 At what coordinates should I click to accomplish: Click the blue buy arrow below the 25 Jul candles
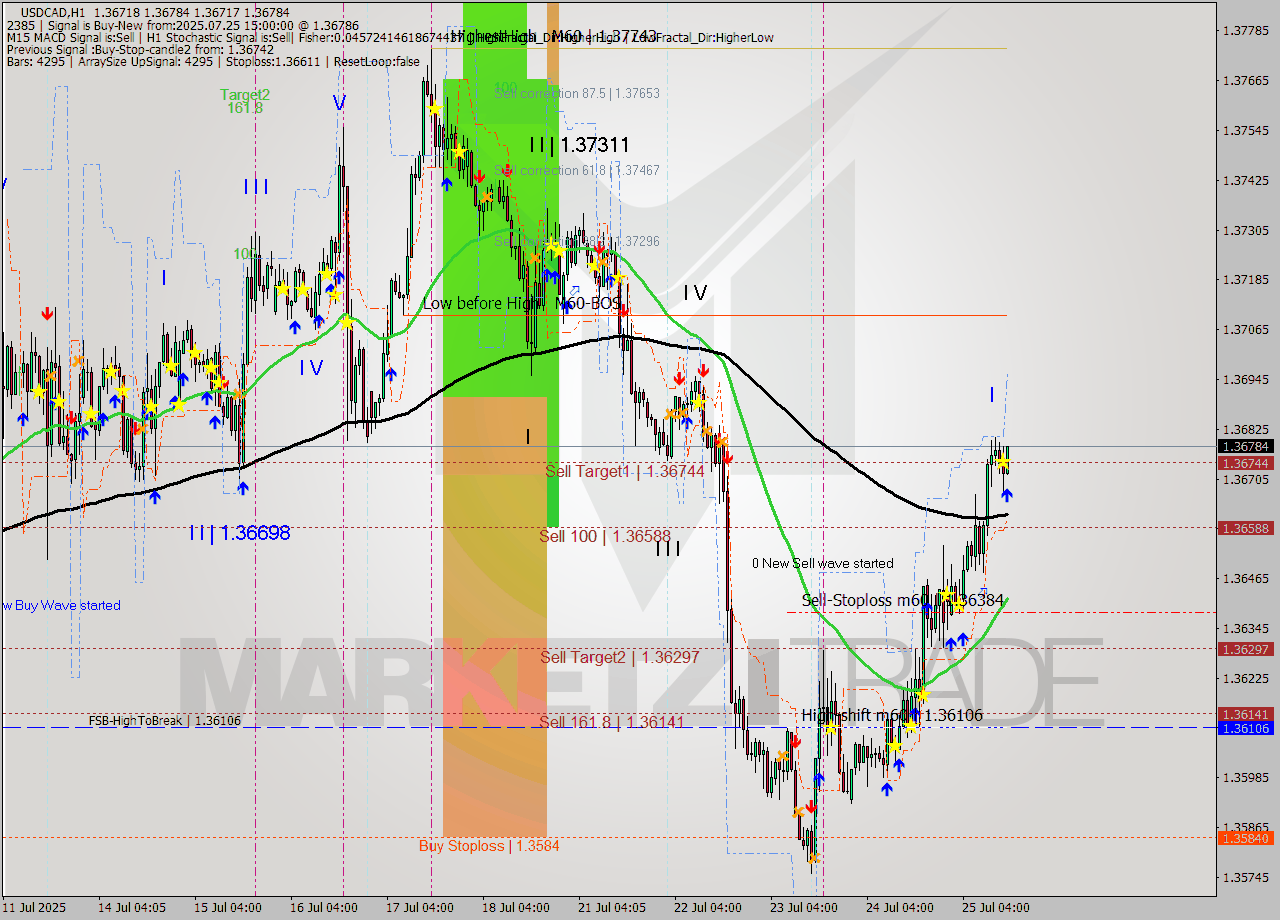[x=1007, y=494]
